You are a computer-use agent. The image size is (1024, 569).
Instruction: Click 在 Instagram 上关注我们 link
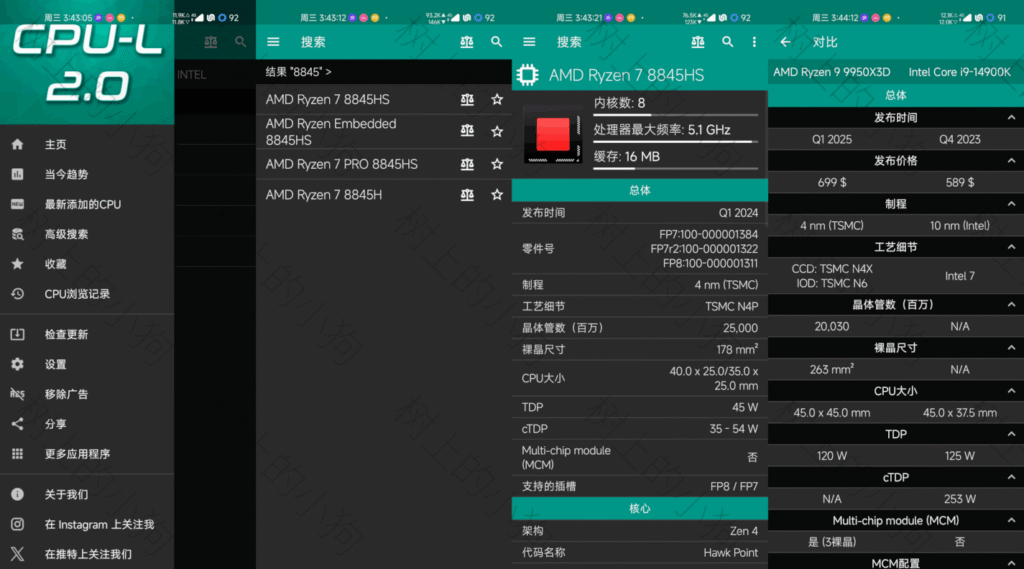point(99,524)
